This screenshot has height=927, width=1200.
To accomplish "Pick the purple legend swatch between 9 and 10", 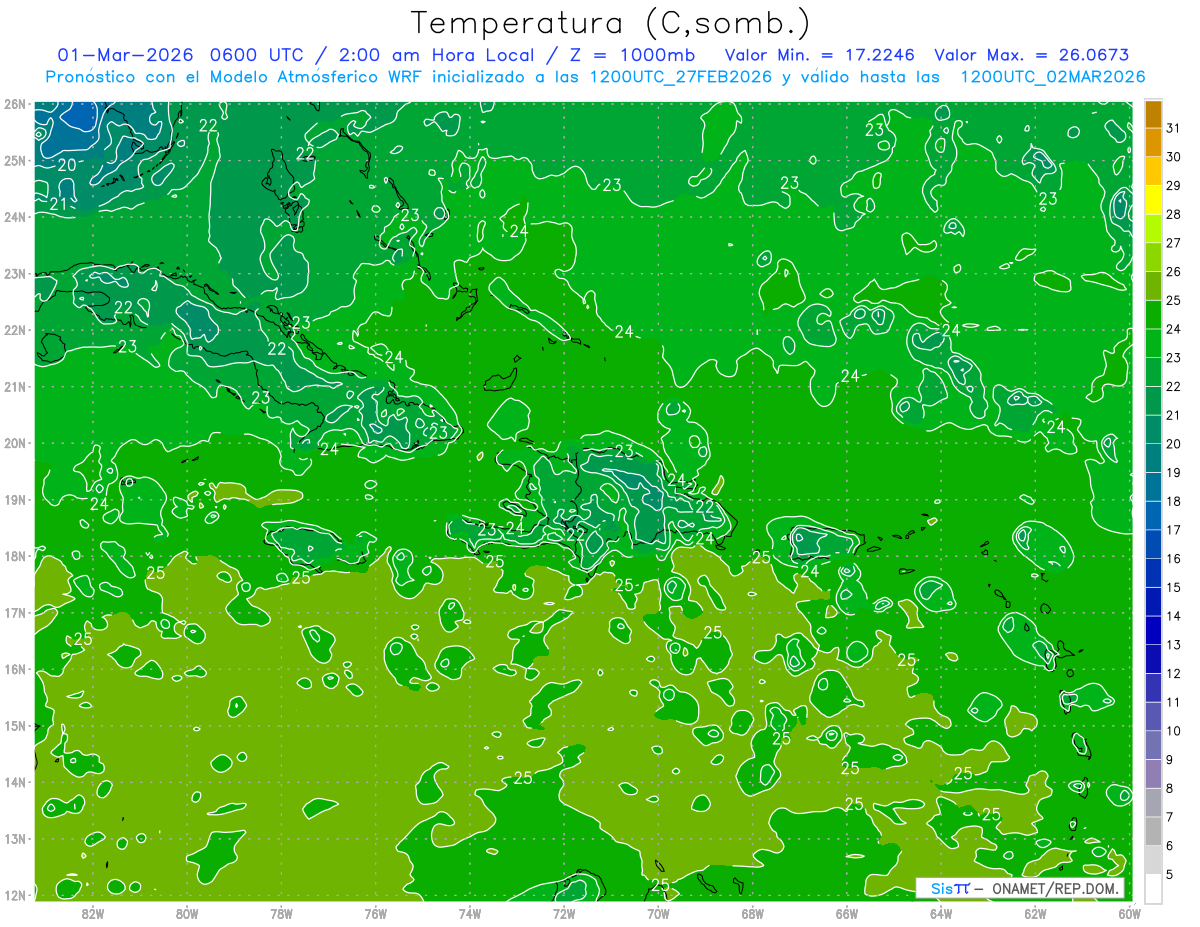I will point(1153,745).
